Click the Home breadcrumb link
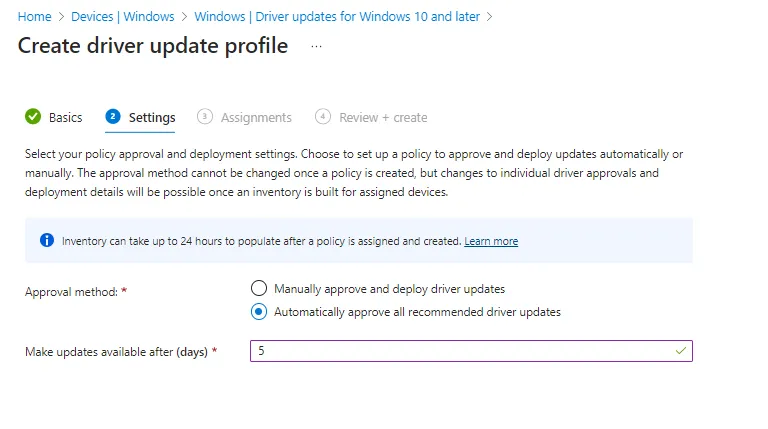The height and width of the screenshot is (429, 768). [34, 17]
